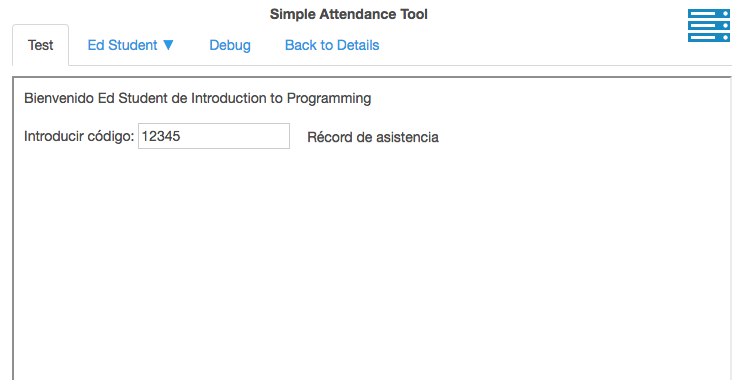Click the word Bienvenido

[59, 98]
